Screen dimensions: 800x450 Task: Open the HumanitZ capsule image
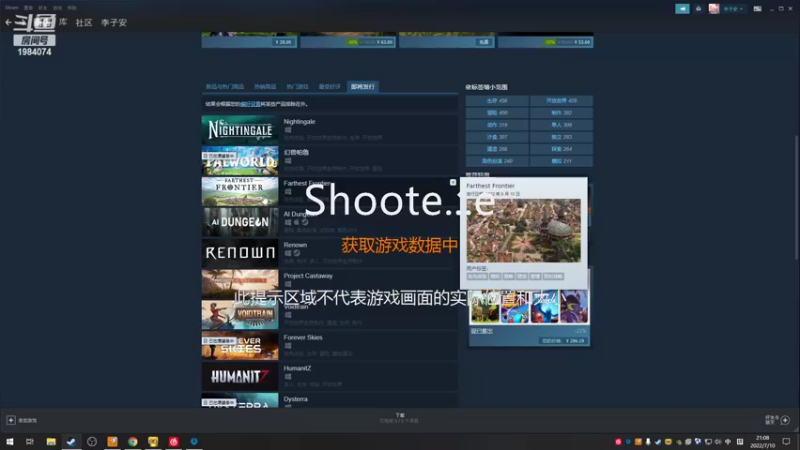pyautogui.click(x=240, y=377)
